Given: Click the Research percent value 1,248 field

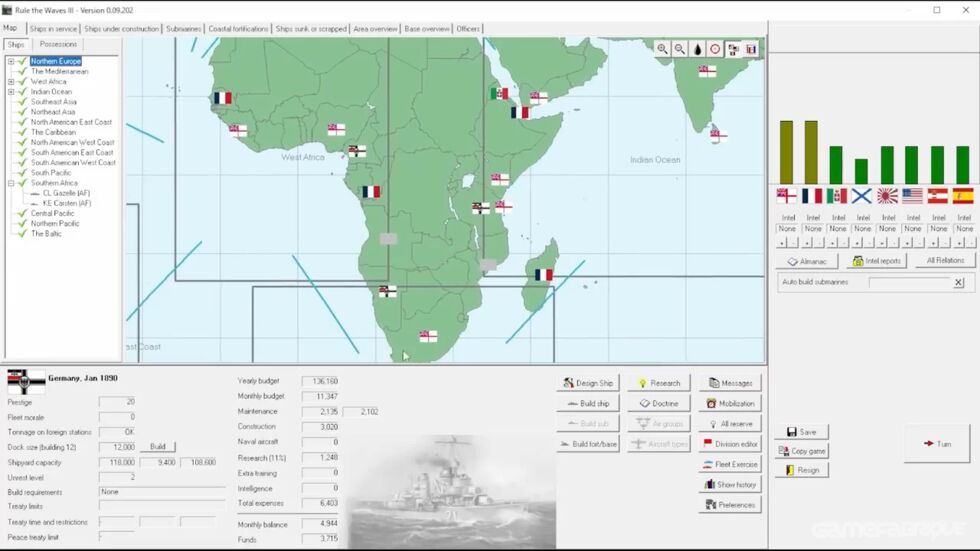Looking at the screenshot, I should click(x=321, y=457).
